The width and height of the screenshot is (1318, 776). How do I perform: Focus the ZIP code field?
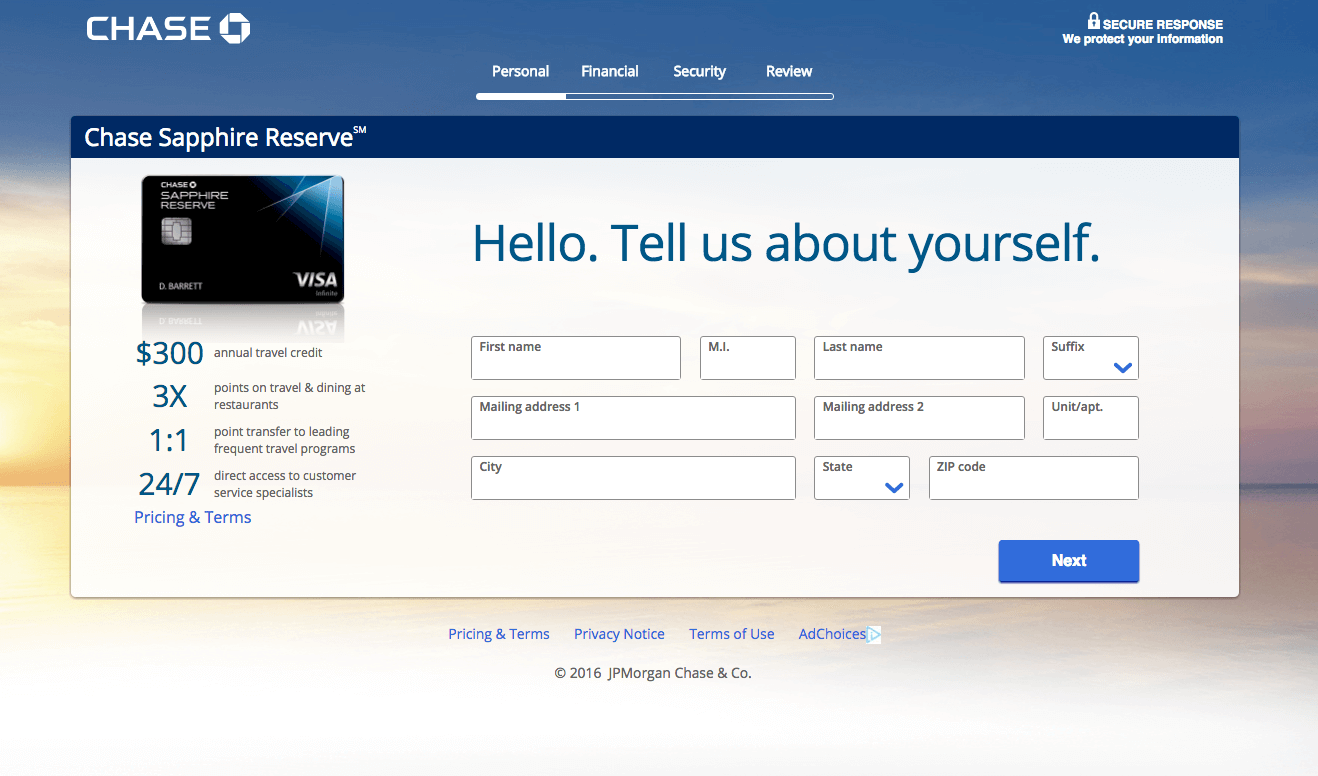click(1034, 478)
